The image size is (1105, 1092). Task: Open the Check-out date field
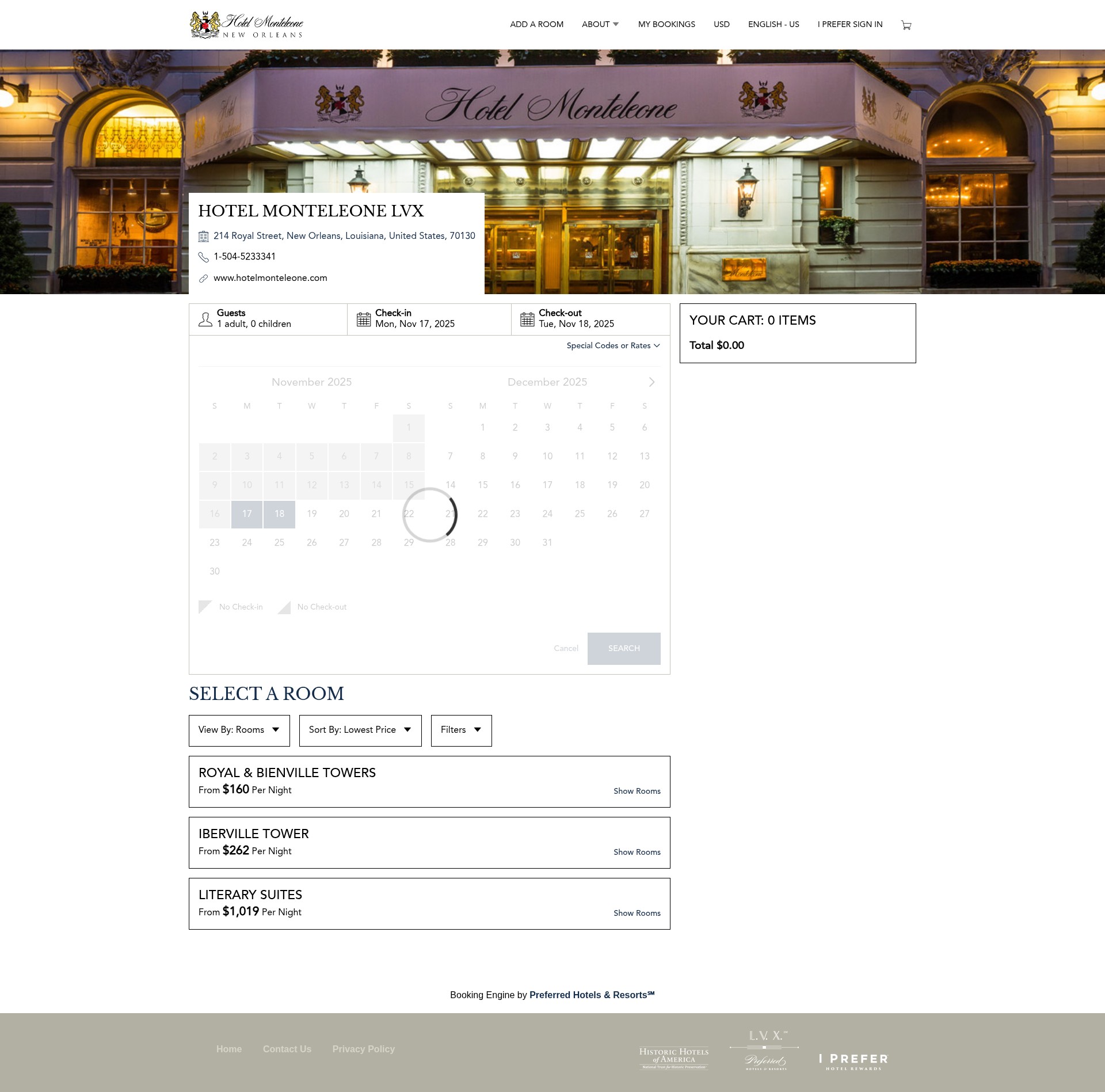pos(590,319)
